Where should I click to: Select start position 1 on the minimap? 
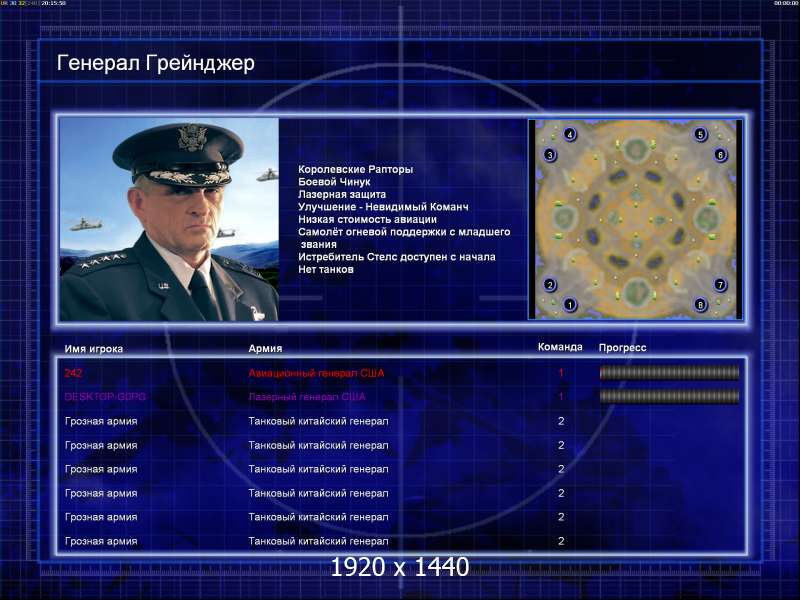570,305
